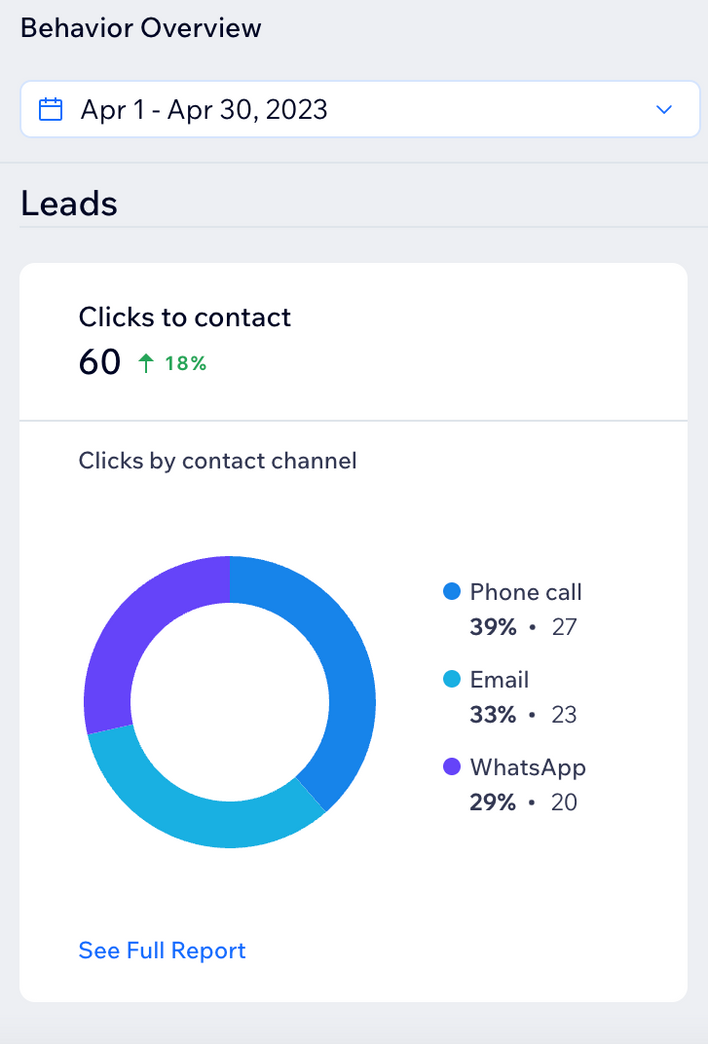This screenshot has height=1044, width=708.
Task: Open the Apr 1 - Apr 30, 2023 date selector
Action: tap(204, 109)
